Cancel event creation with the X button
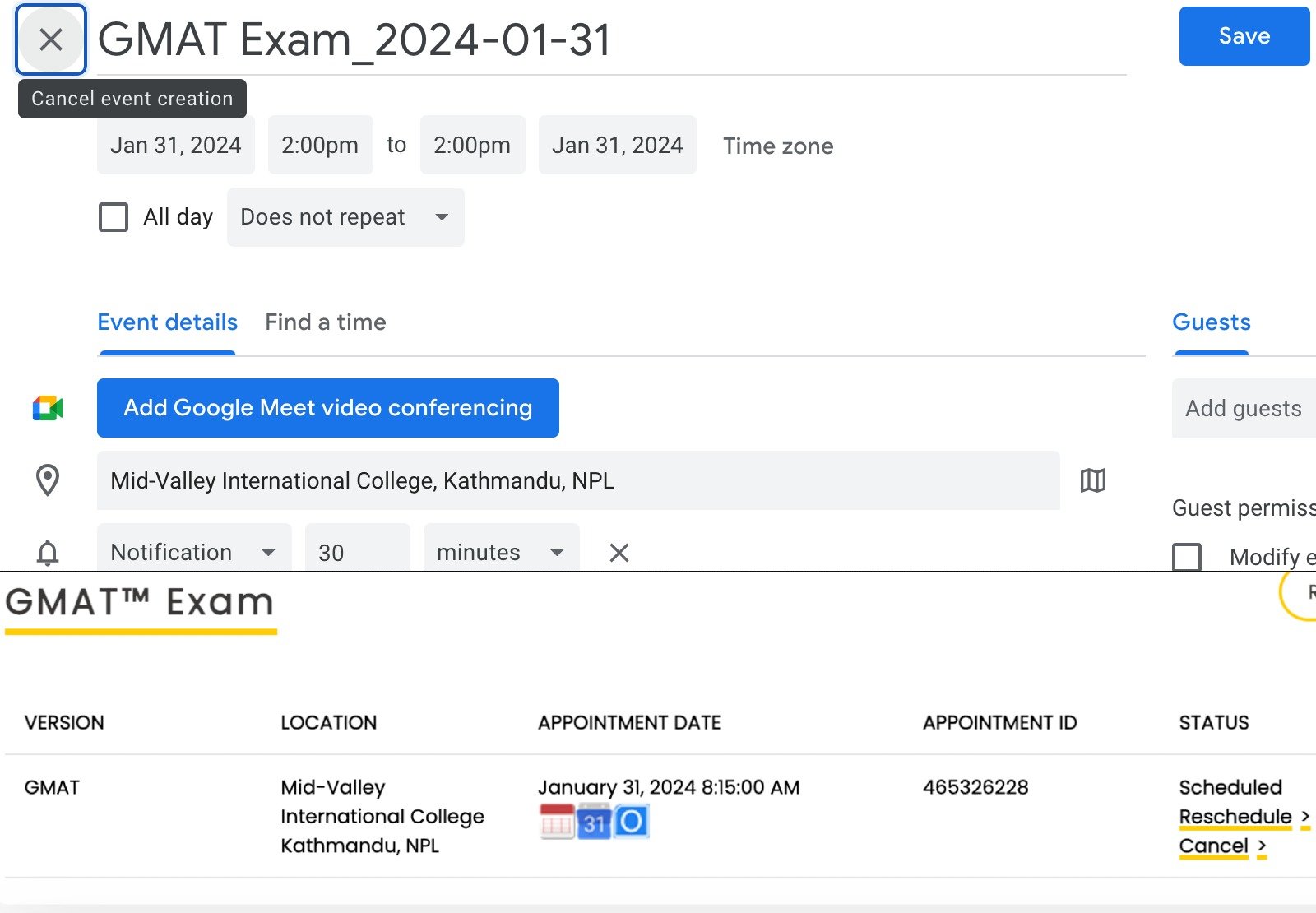 [x=51, y=39]
